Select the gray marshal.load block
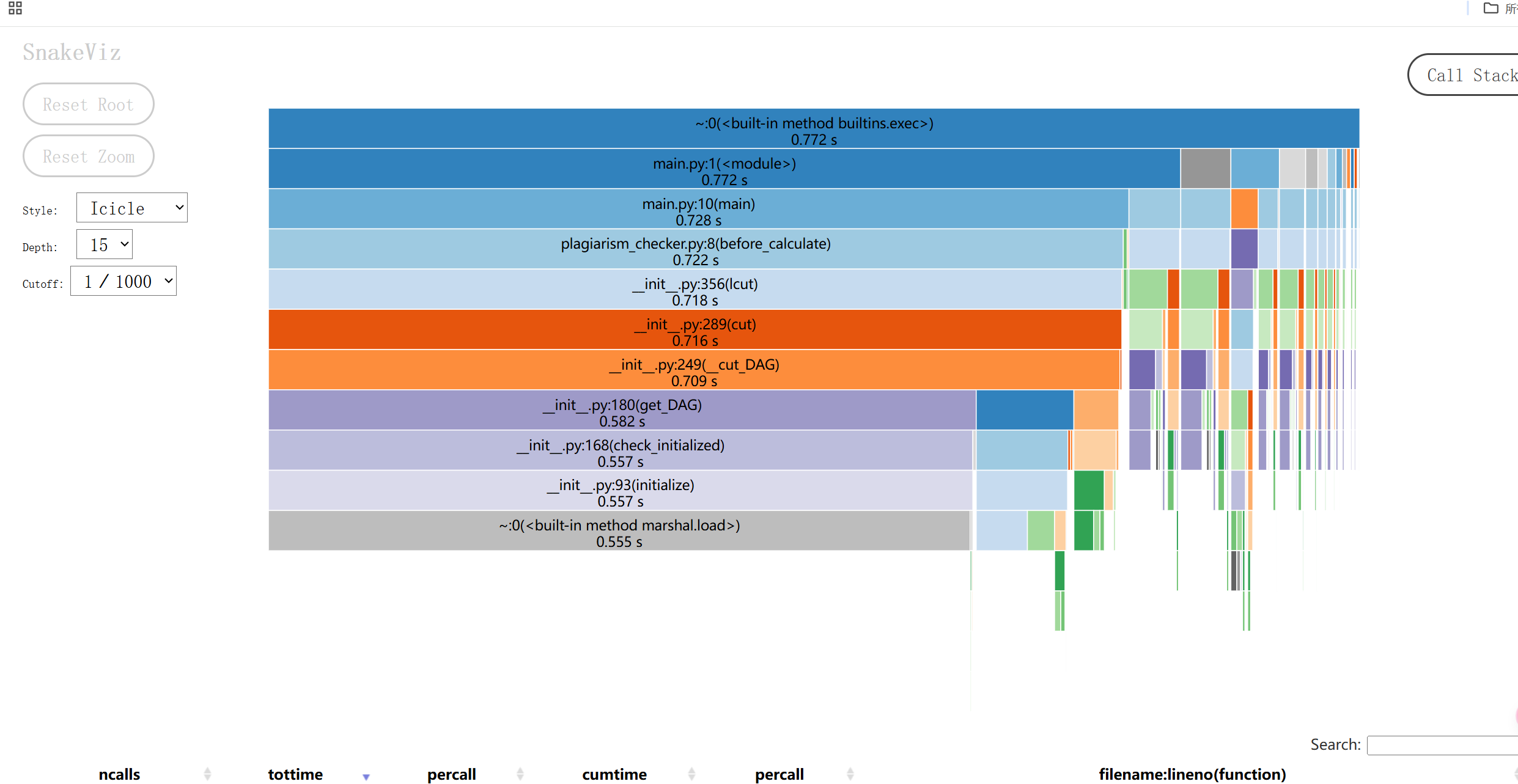 pos(619,531)
